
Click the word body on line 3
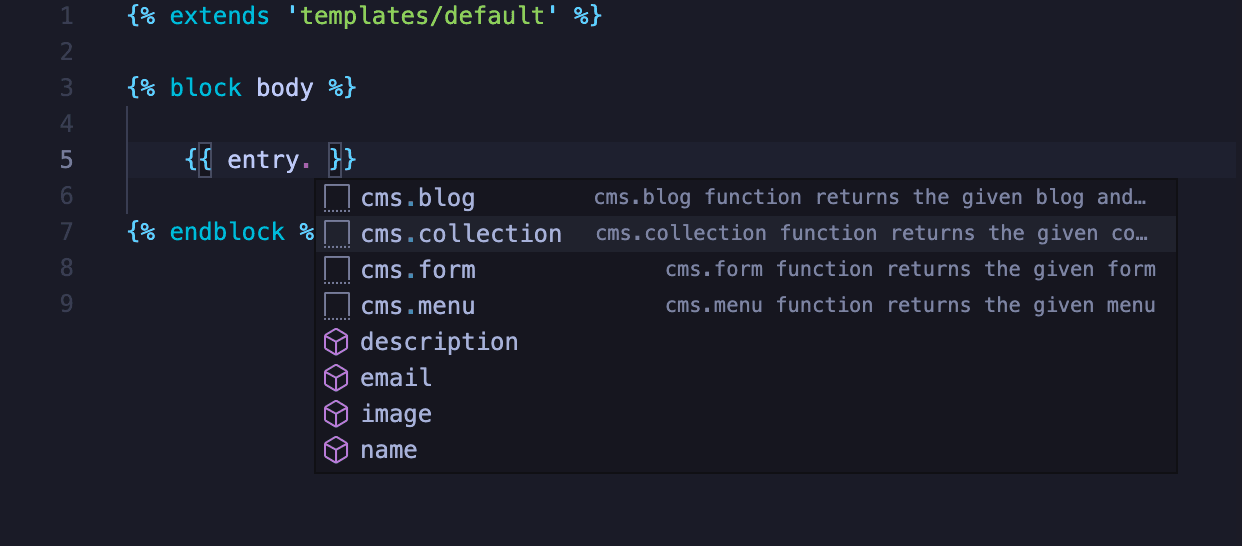point(285,88)
